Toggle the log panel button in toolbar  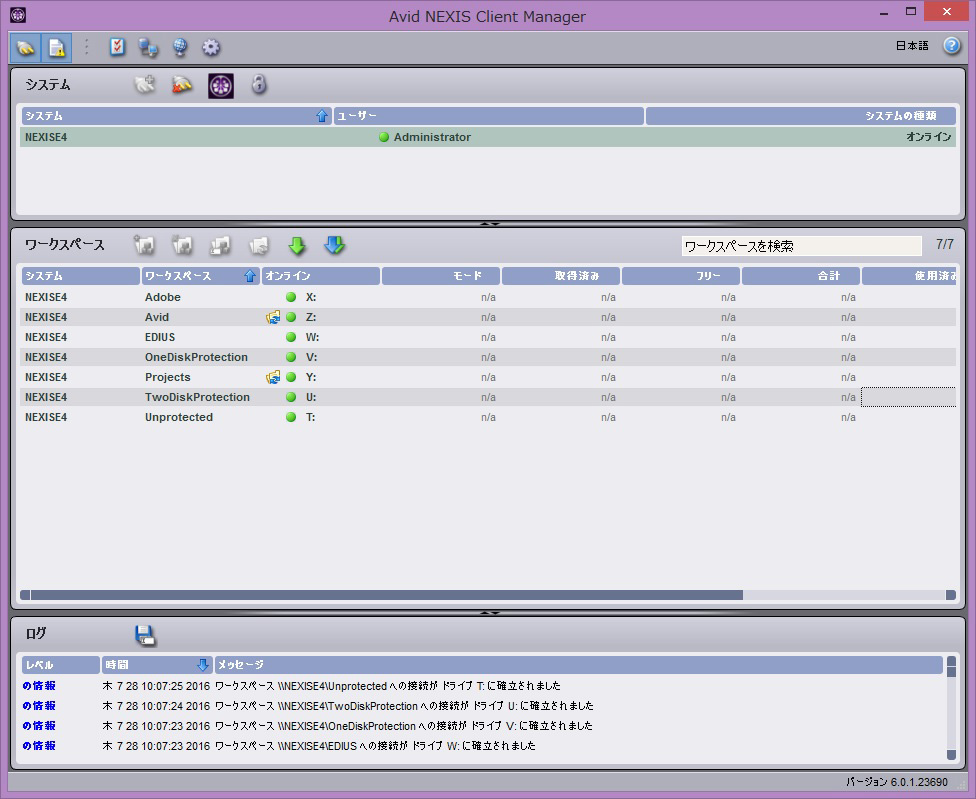[56, 47]
